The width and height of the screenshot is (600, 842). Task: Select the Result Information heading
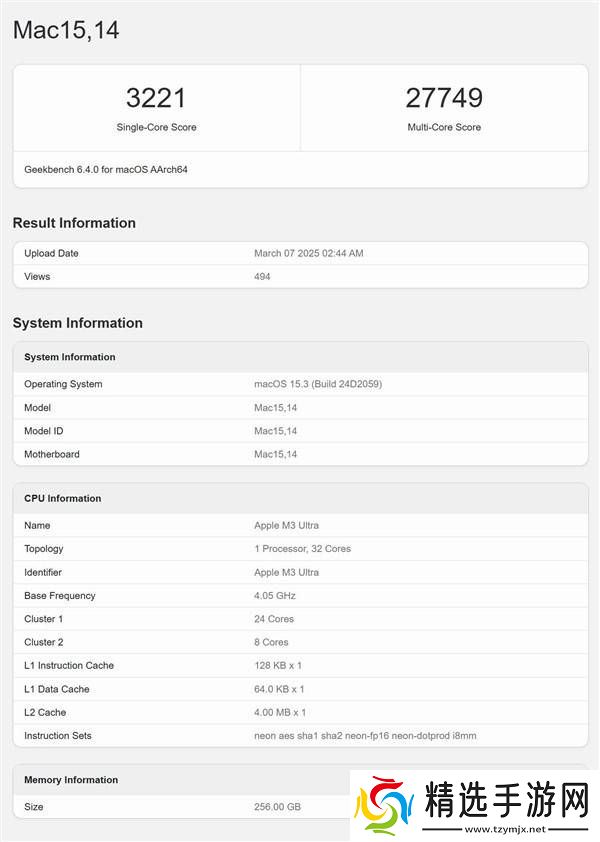pyautogui.click(x=74, y=223)
